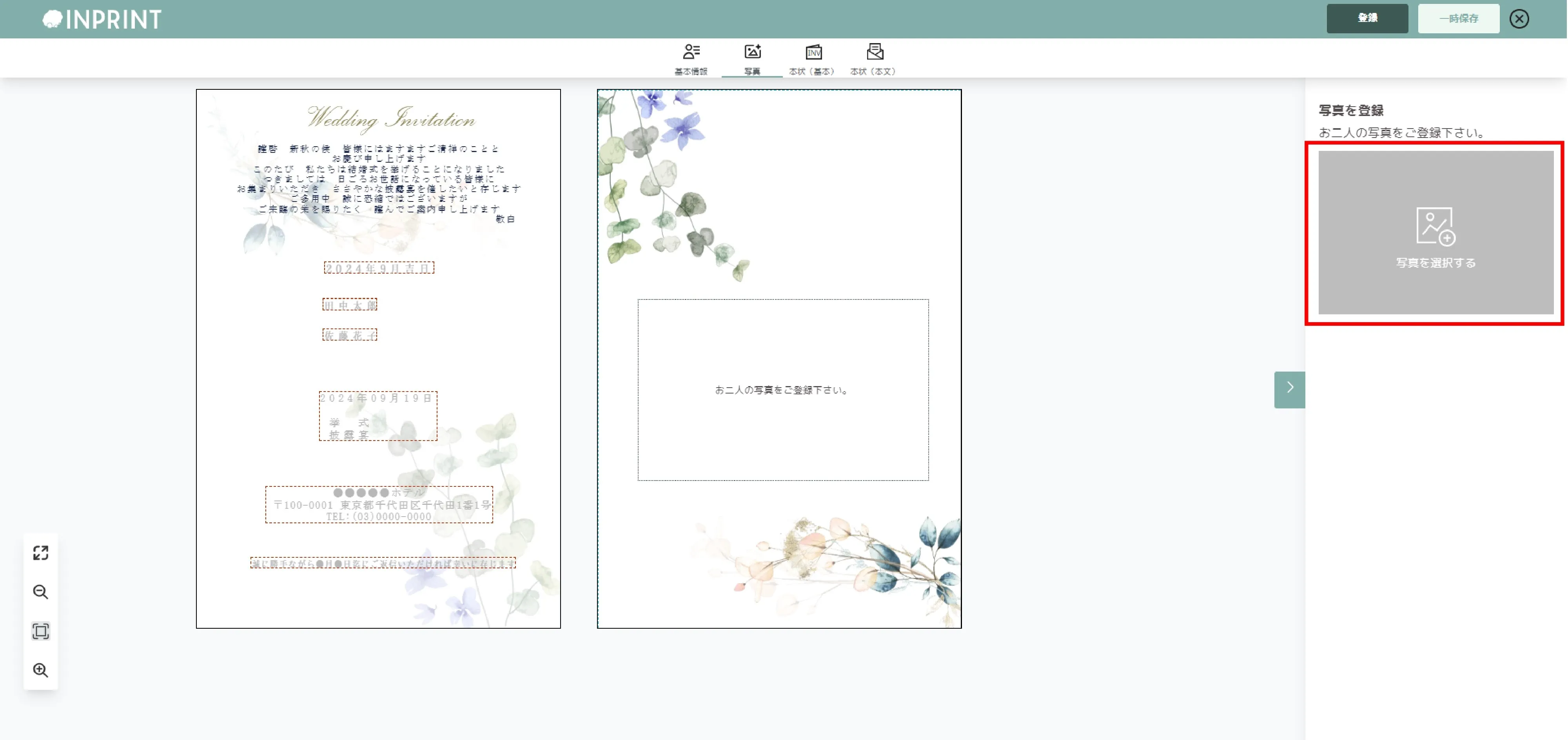Click the fit-to-screen icon

[x=41, y=631]
